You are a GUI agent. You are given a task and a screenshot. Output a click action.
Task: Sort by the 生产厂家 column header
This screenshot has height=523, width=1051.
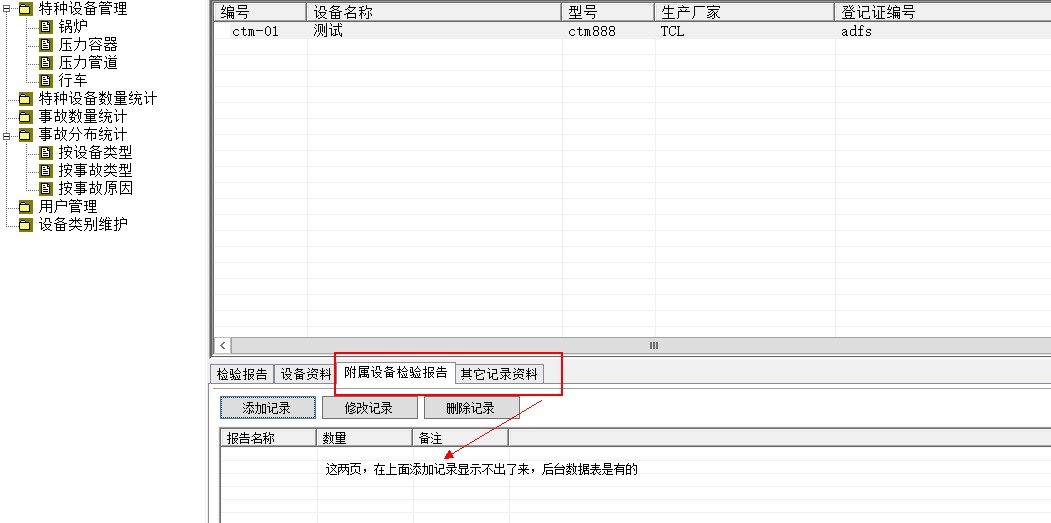[x=744, y=12]
